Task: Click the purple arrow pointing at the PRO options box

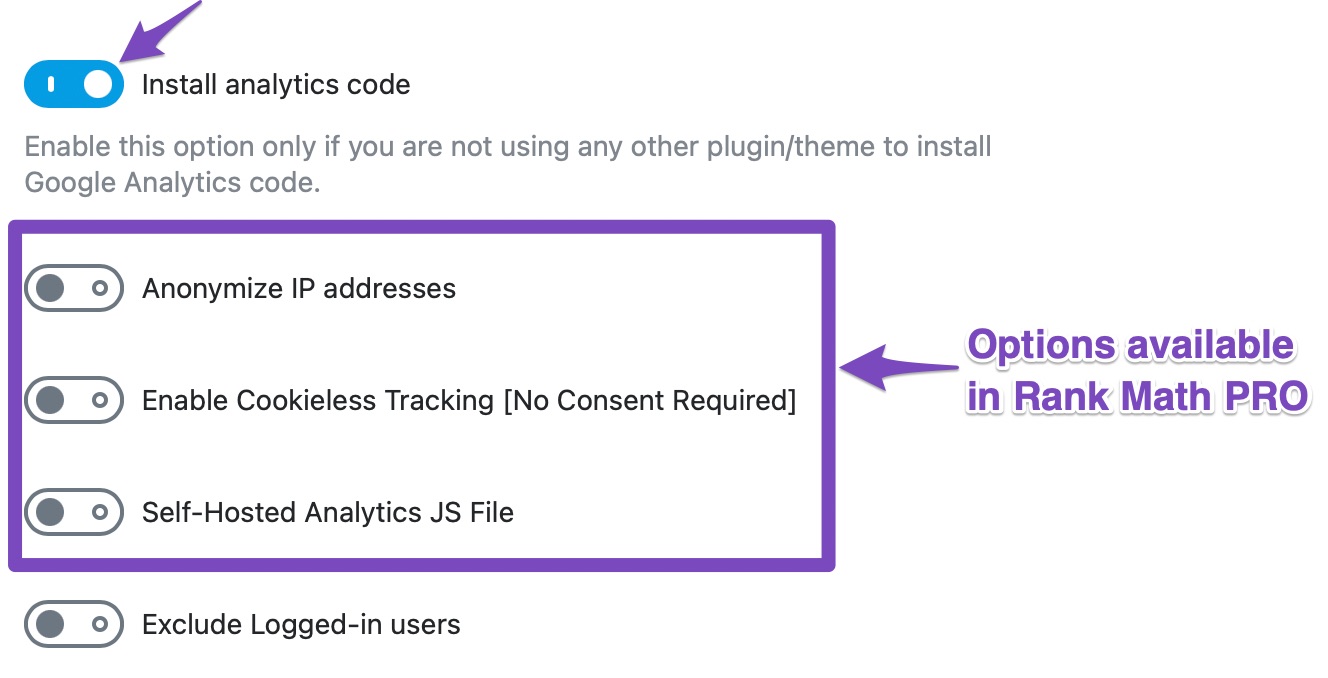Action: coord(896,366)
